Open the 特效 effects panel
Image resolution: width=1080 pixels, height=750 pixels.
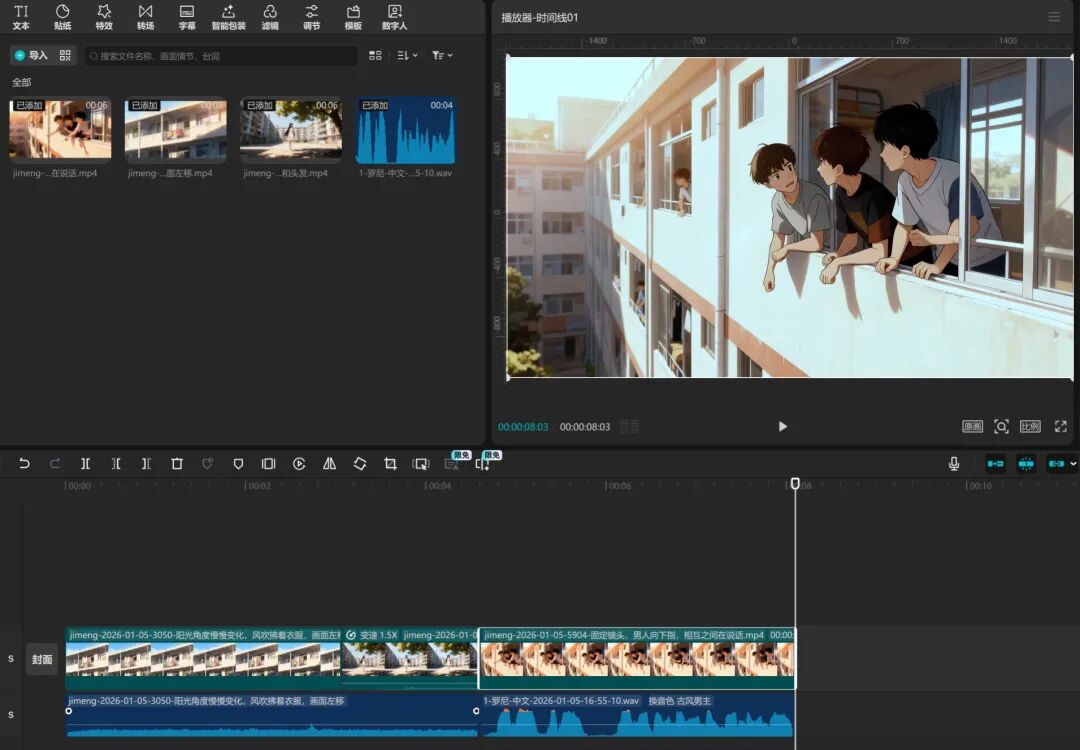(104, 16)
